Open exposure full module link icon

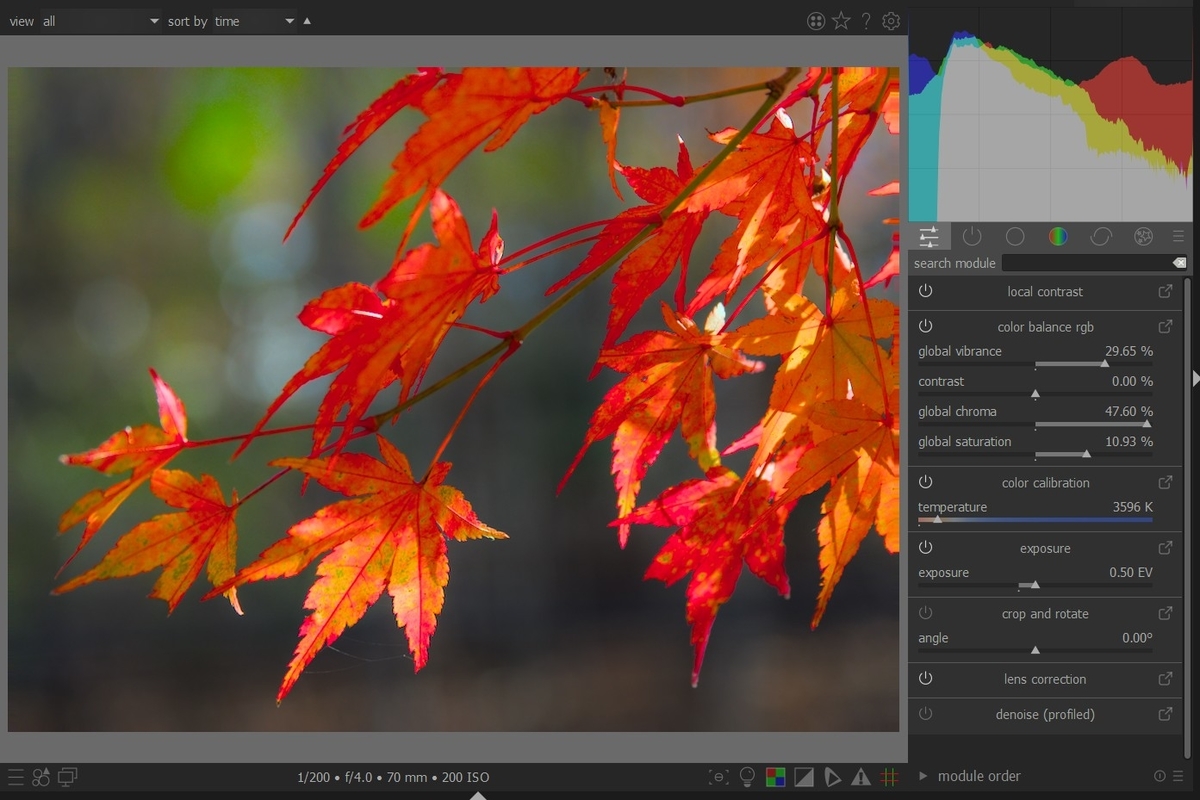tap(1165, 548)
